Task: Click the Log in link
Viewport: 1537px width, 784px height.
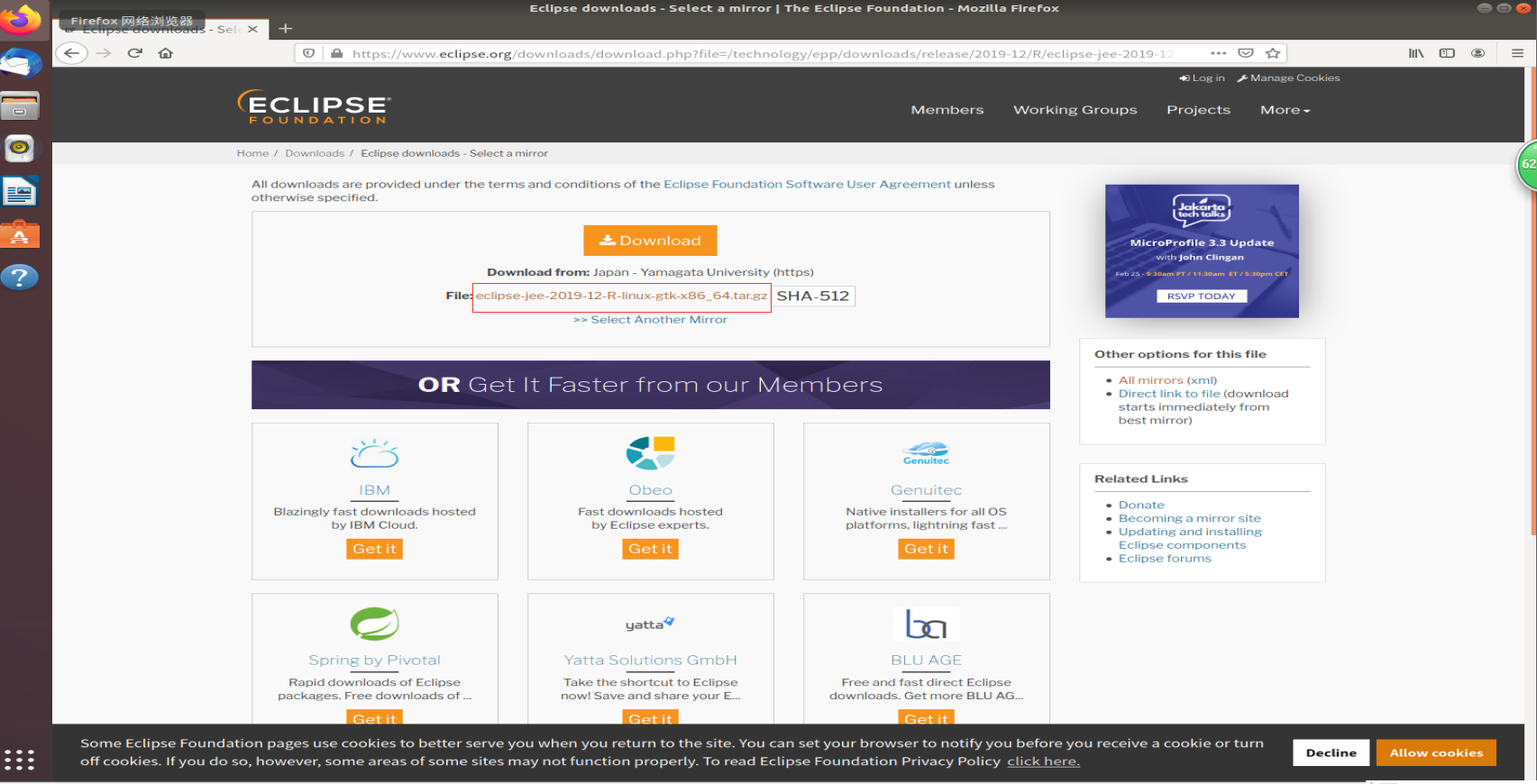Action: coord(1203,78)
